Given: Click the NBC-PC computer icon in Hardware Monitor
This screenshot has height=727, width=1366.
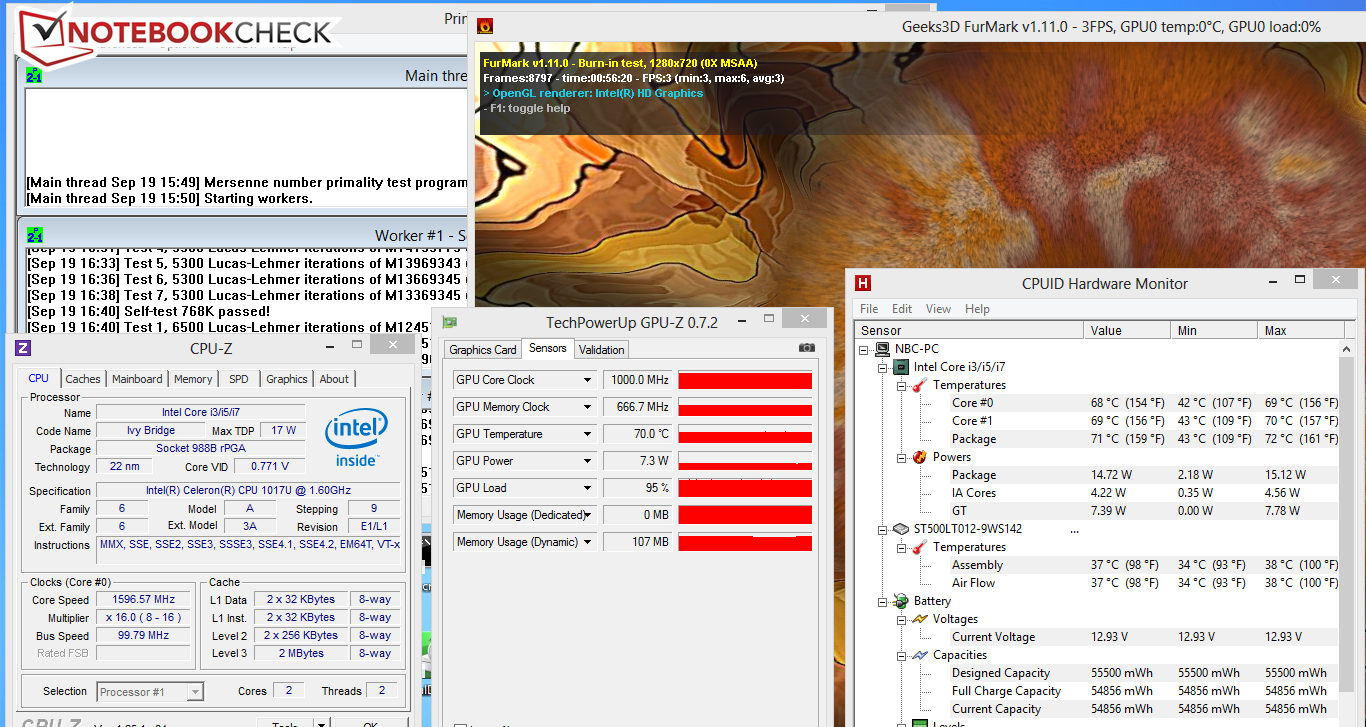Looking at the screenshot, I should click(883, 349).
